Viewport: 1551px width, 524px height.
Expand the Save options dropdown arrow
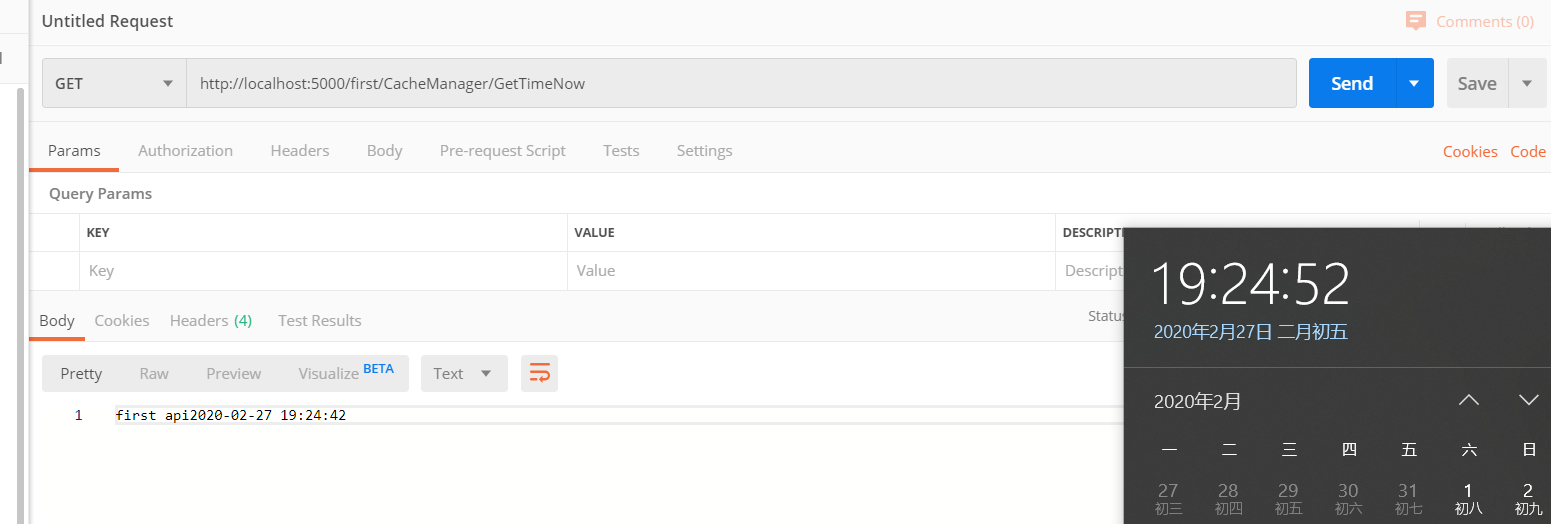pos(1527,84)
